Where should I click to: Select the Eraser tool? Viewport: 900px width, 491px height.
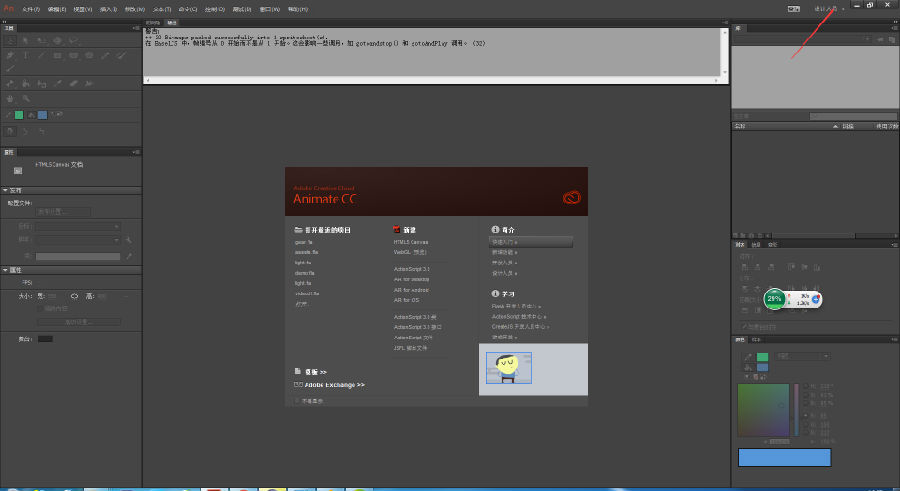point(73,84)
